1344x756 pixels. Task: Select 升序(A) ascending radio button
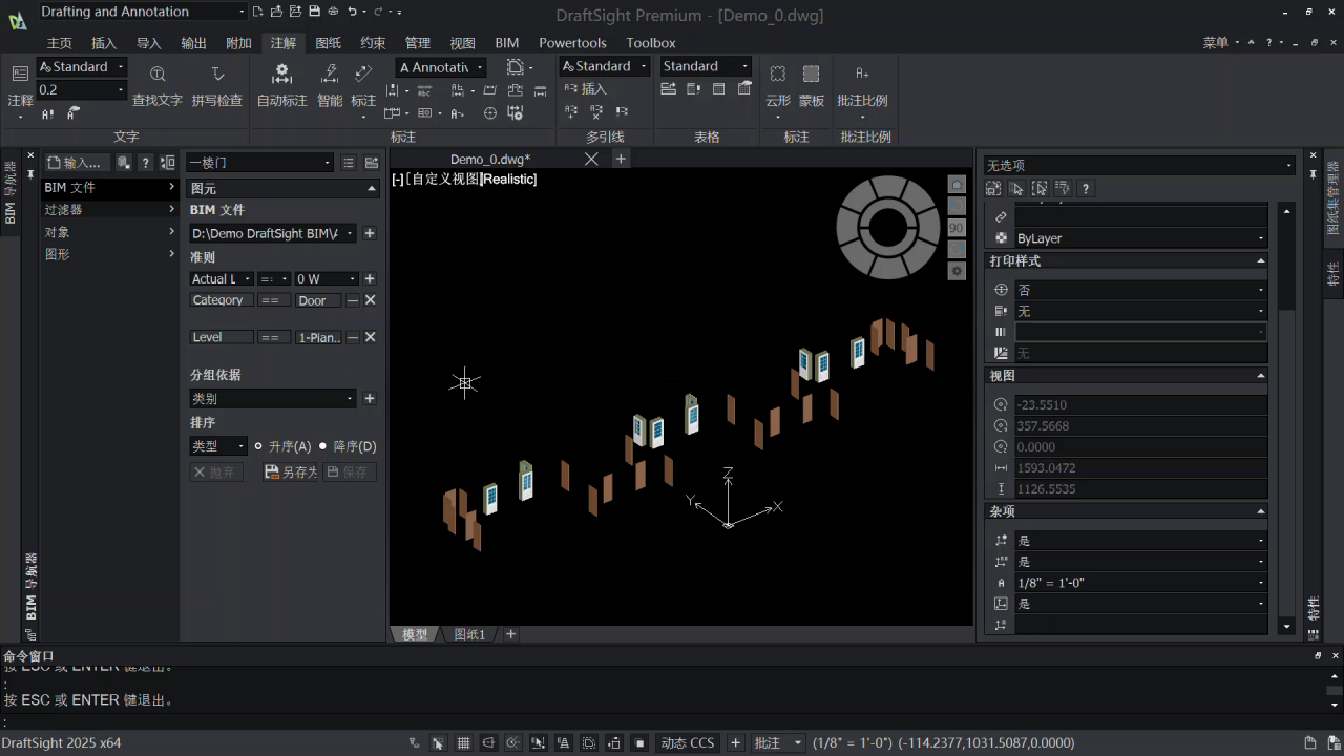pos(258,447)
